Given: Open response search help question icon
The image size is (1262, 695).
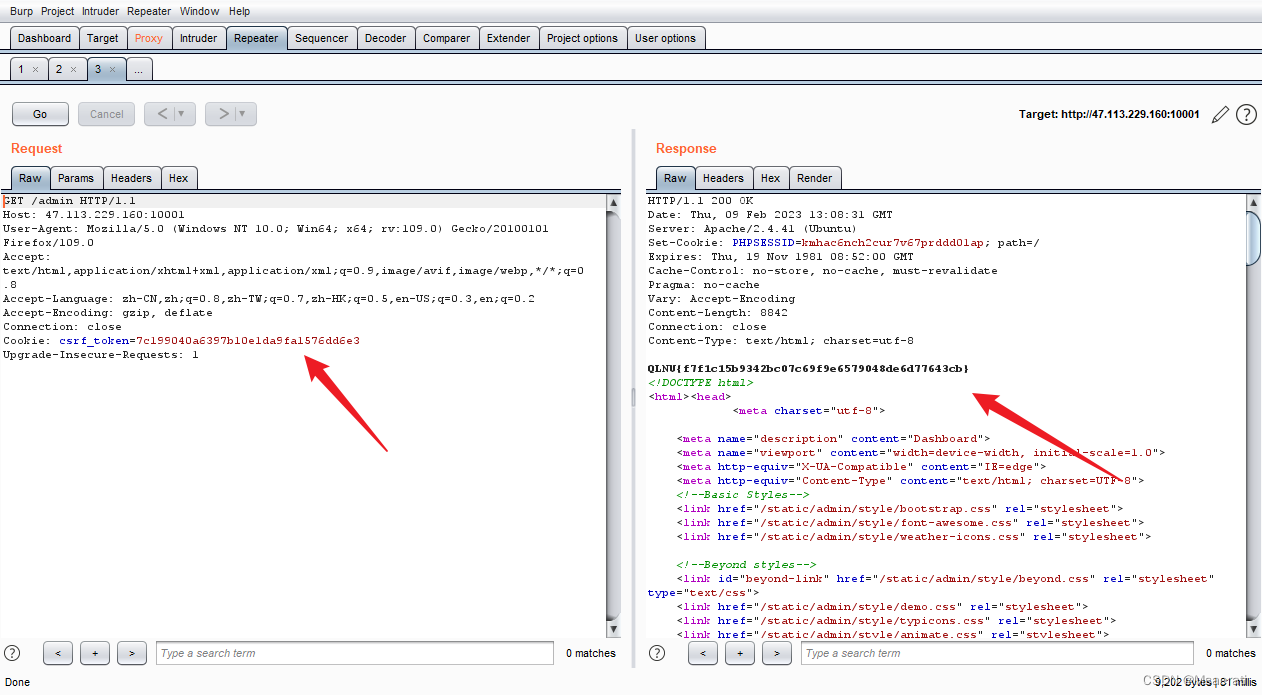Looking at the screenshot, I should pyautogui.click(x=657, y=653).
